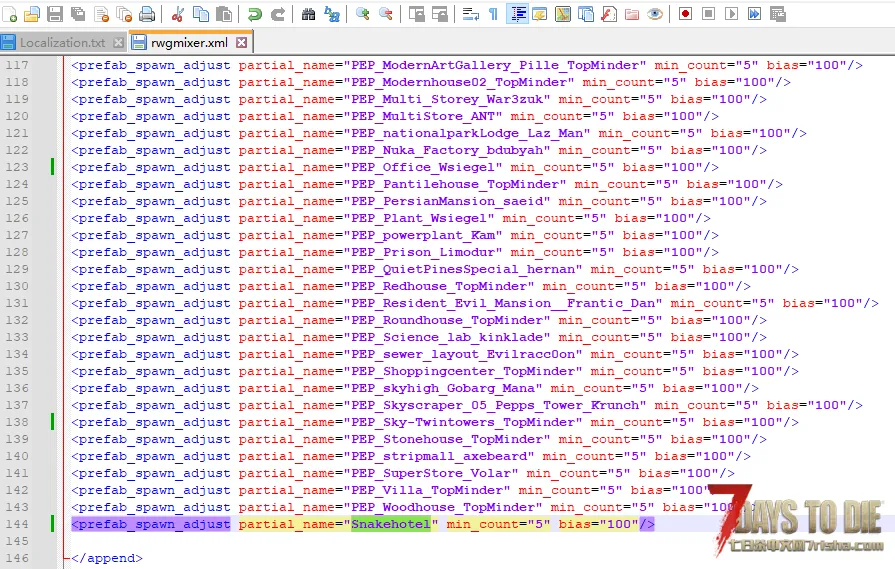The height and width of the screenshot is (569, 895).
Task: Start macro recording with the red dot
Action: pyautogui.click(x=686, y=14)
